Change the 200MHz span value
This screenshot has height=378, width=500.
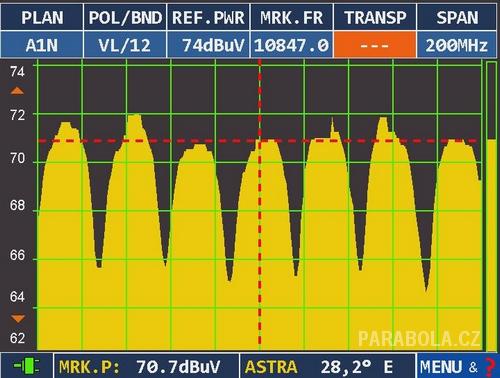(x=457, y=45)
